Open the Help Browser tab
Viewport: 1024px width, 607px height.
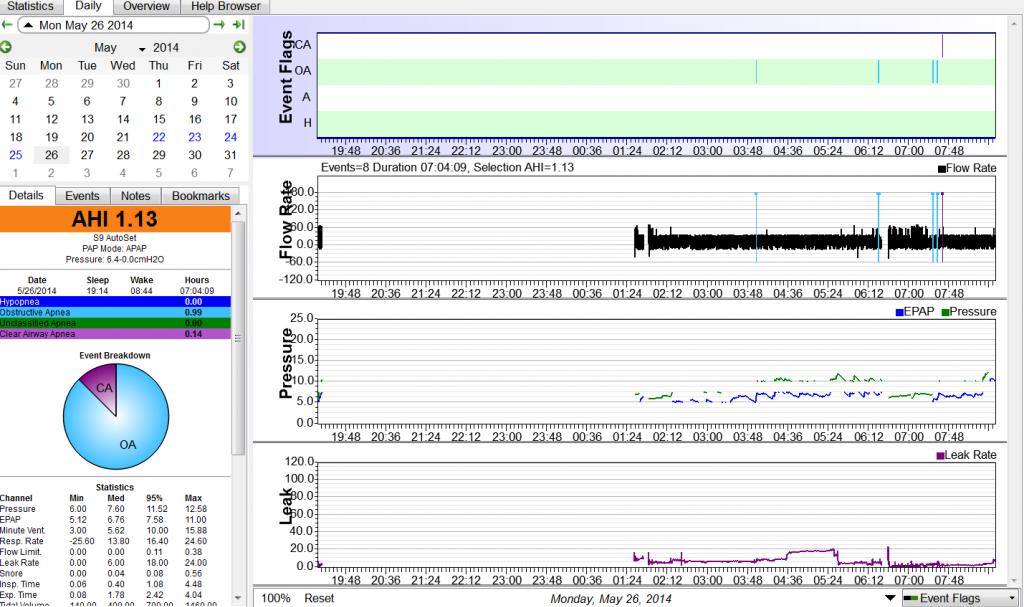pyautogui.click(x=225, y=6)
